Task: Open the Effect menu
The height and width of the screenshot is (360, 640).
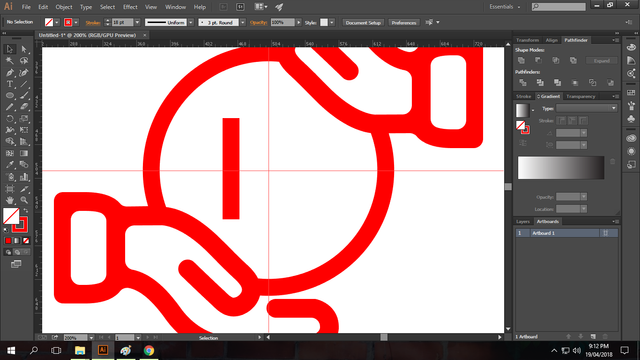Action: 130,7
